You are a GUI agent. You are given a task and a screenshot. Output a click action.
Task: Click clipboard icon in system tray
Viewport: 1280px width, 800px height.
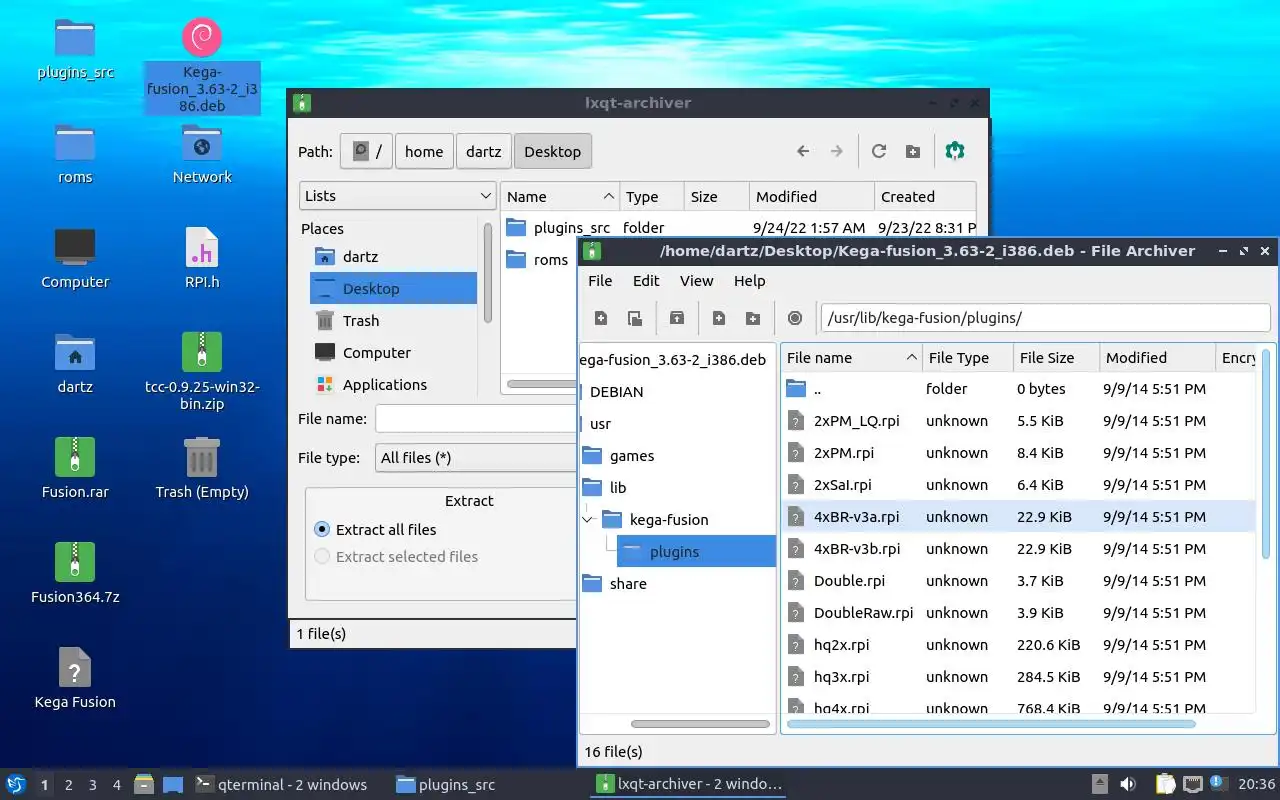[x=1165, y=784]
